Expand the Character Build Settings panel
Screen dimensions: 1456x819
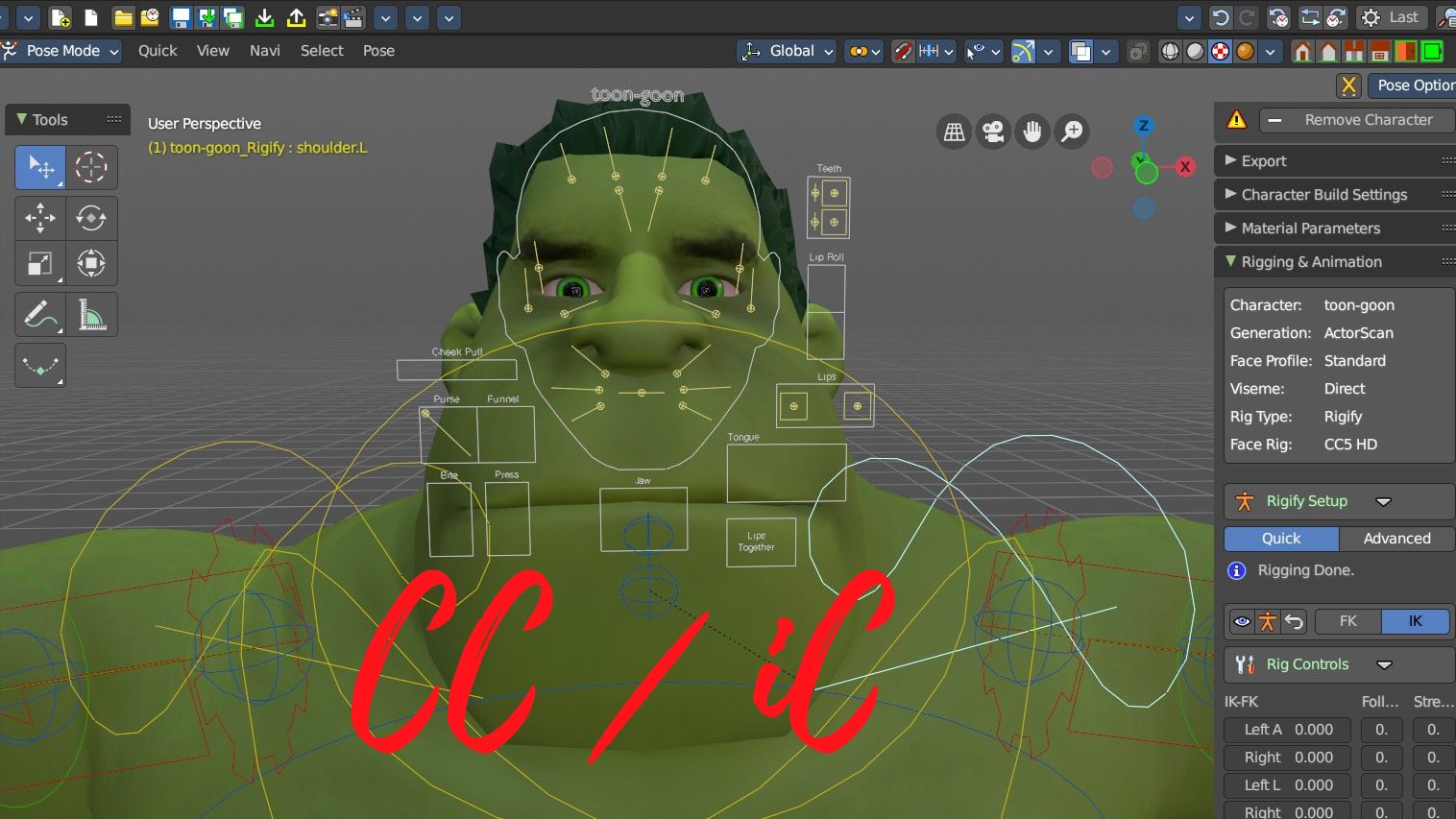(x=1335, y=195)
